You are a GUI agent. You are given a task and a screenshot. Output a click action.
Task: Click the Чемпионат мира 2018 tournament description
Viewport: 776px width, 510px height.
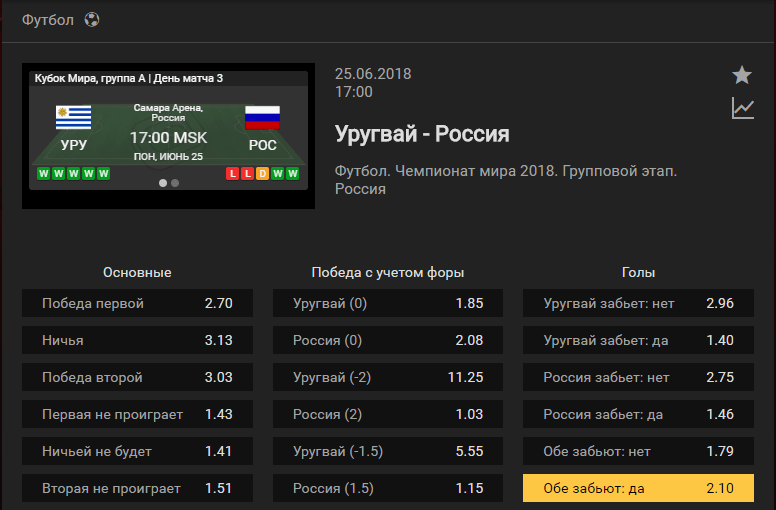click(506, 180)
